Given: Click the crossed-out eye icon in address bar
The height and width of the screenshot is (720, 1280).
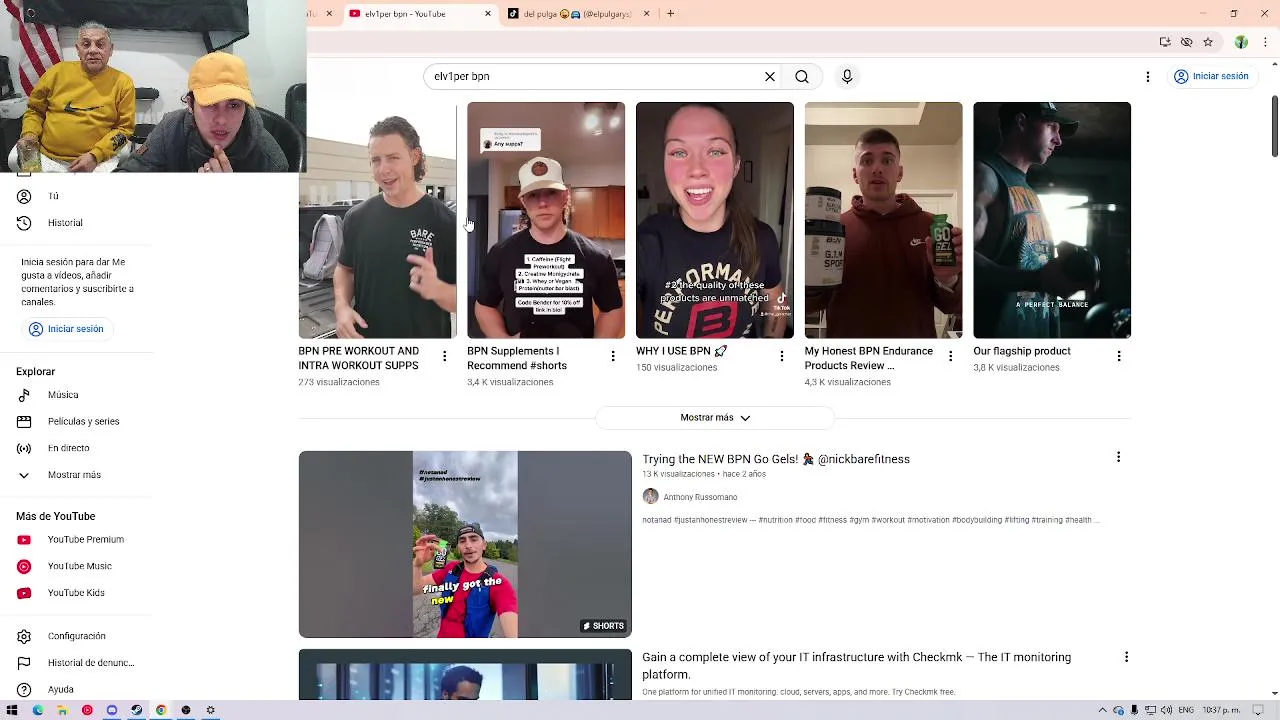Looking at the screenshot, I should tap(1187, 42).
